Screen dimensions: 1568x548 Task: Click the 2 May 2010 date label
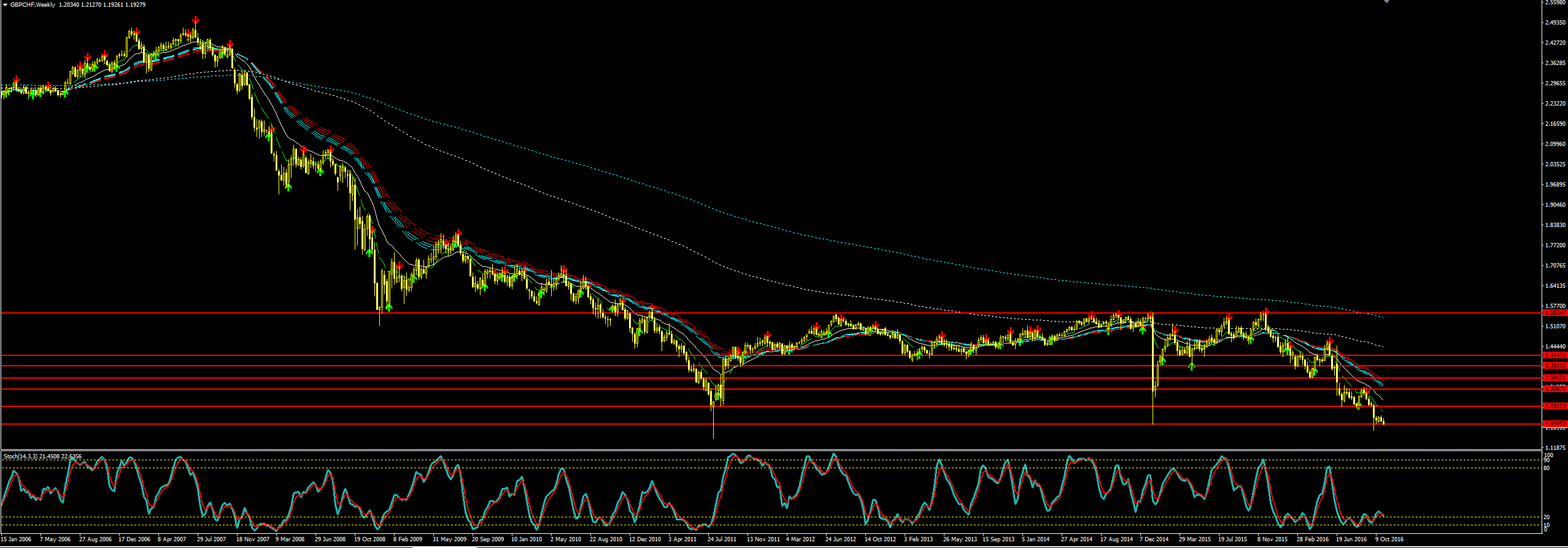[566, 539]
